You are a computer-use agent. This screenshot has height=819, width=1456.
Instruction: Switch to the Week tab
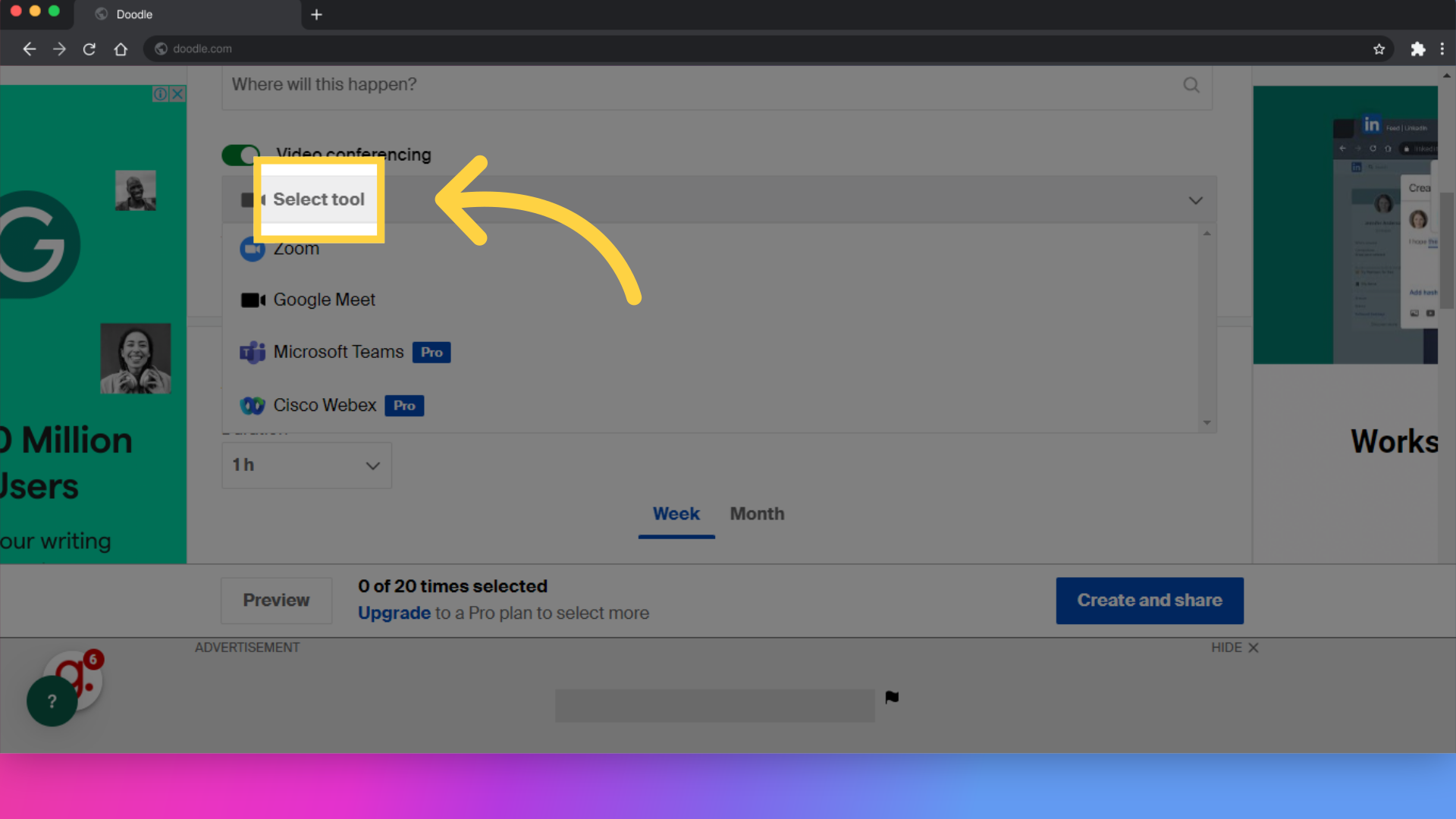click(676, 514)
